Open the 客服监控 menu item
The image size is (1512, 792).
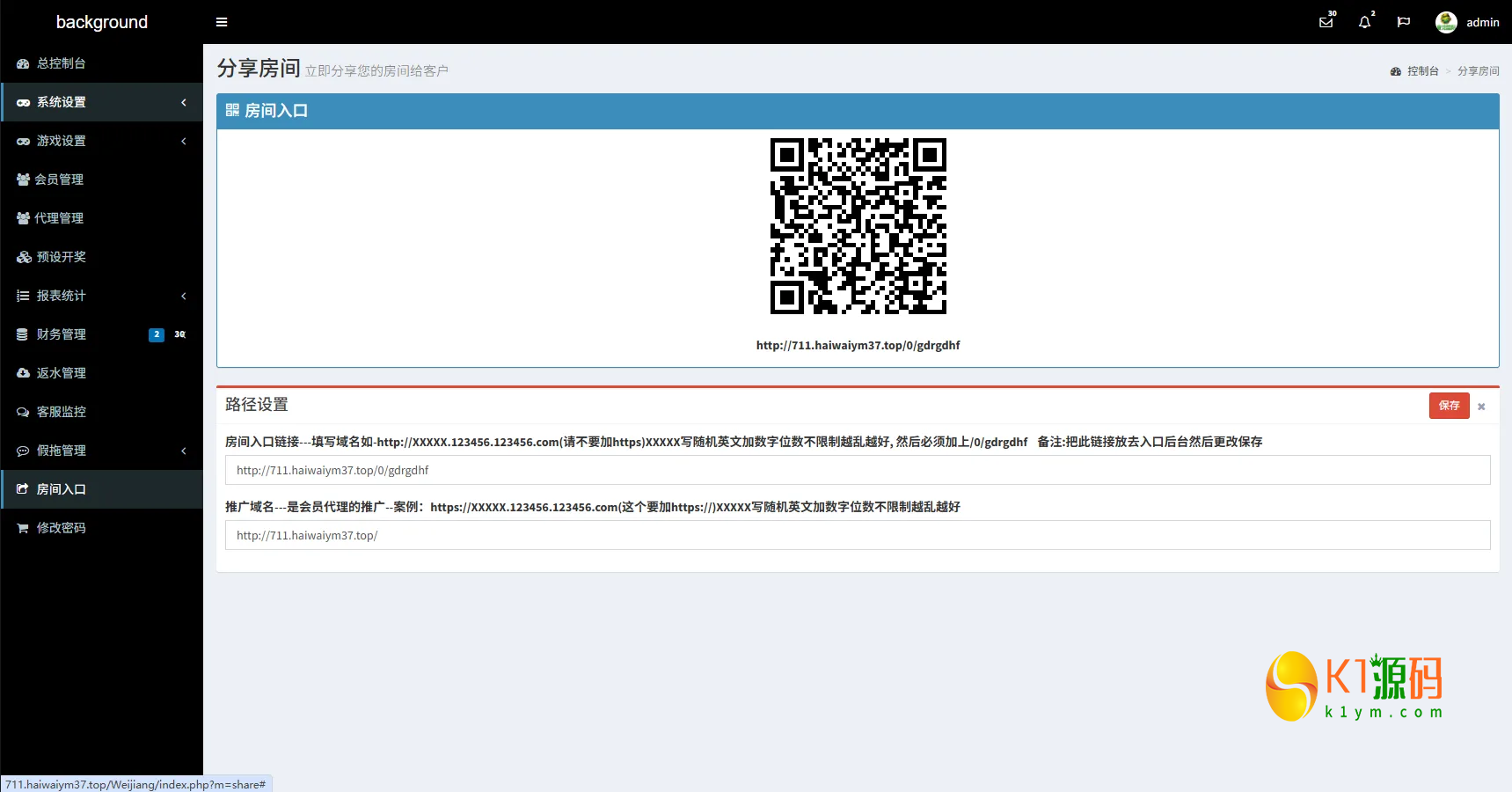pos(102,412)
